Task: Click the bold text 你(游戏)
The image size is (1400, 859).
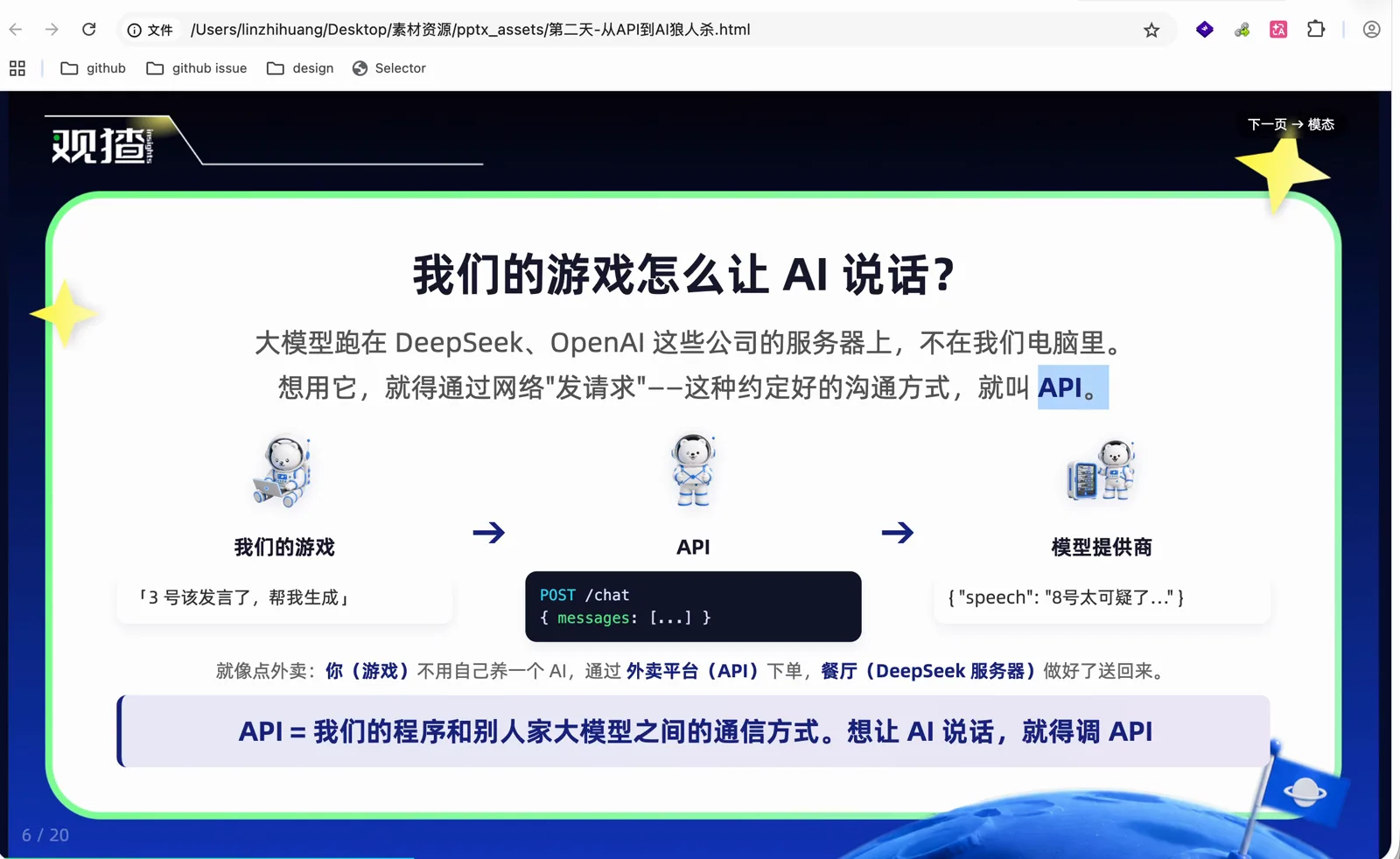Action: [x=367, y=671]
